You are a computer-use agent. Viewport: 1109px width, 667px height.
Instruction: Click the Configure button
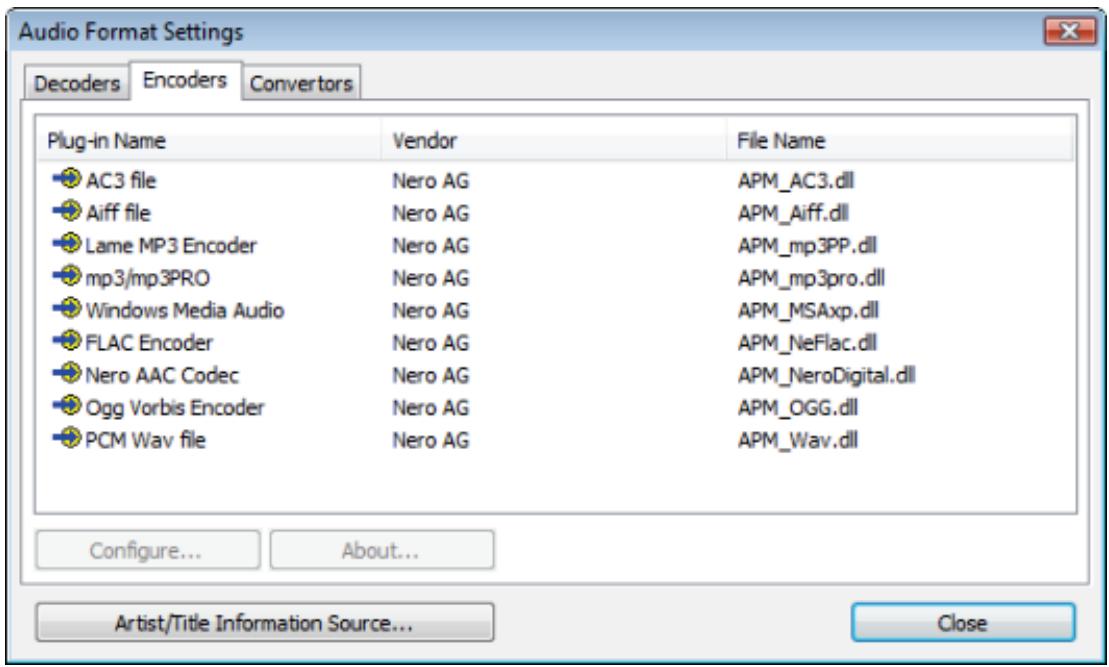point(147,550)
